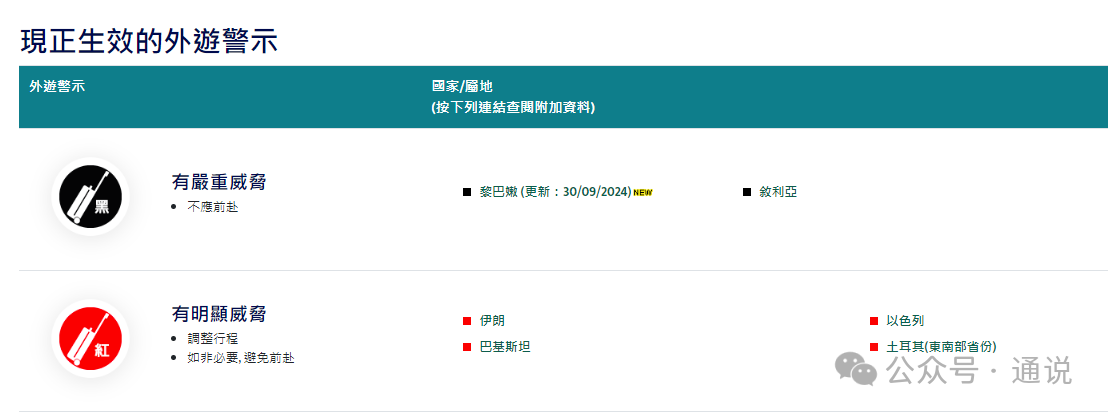This screenshot has width=1108, height=414.
Task: Open the 伊朗 country link
Action: pos(492,321)
